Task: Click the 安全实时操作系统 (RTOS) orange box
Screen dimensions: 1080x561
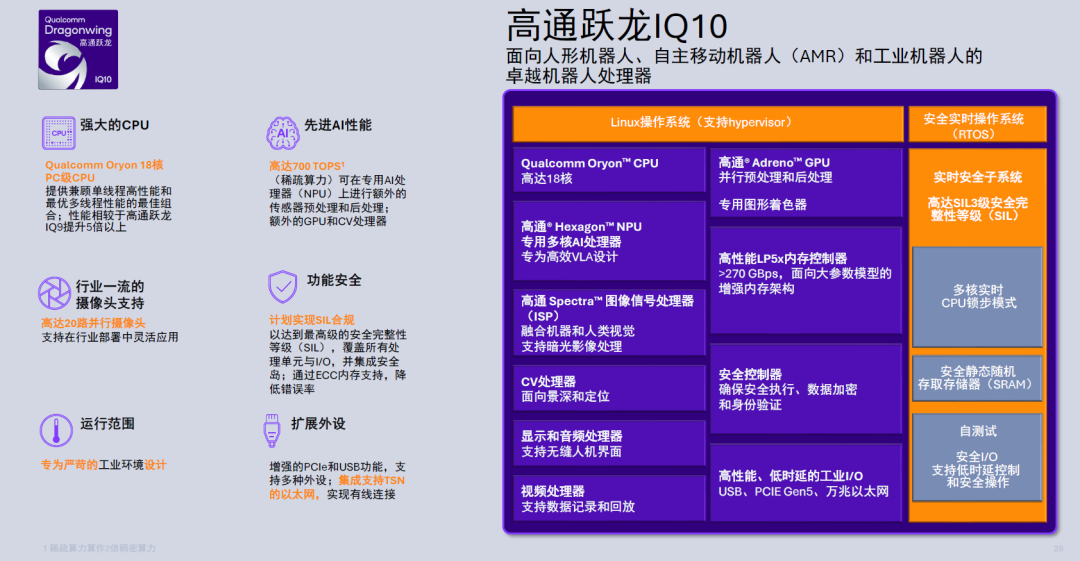Action: pyautogui.click(x=977, y=124)
